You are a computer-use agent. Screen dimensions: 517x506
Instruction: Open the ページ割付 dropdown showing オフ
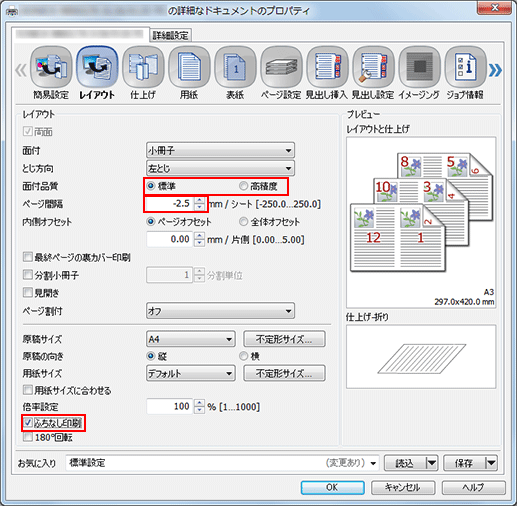click(220, 311)
